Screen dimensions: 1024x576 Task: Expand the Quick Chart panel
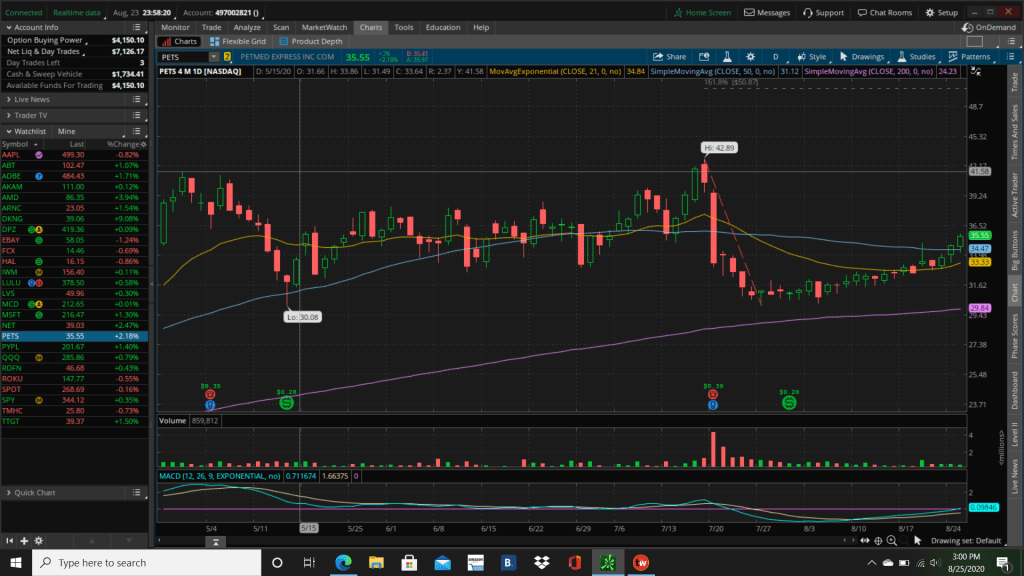point(9,492)
